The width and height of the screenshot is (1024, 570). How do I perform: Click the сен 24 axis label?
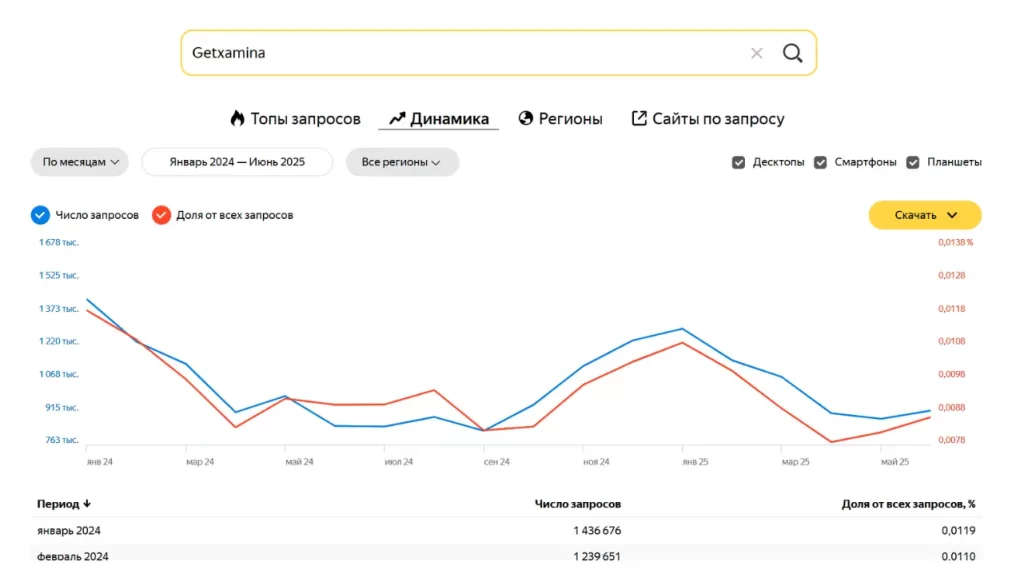point(496,462)
